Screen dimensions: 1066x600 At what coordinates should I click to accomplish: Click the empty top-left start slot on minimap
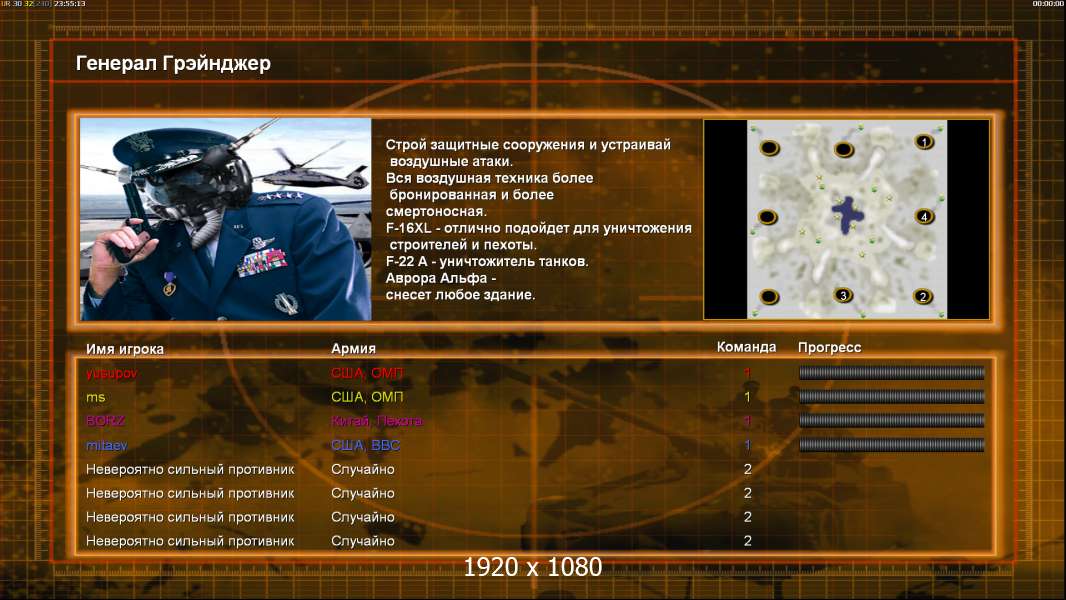[x=768, y=149]
